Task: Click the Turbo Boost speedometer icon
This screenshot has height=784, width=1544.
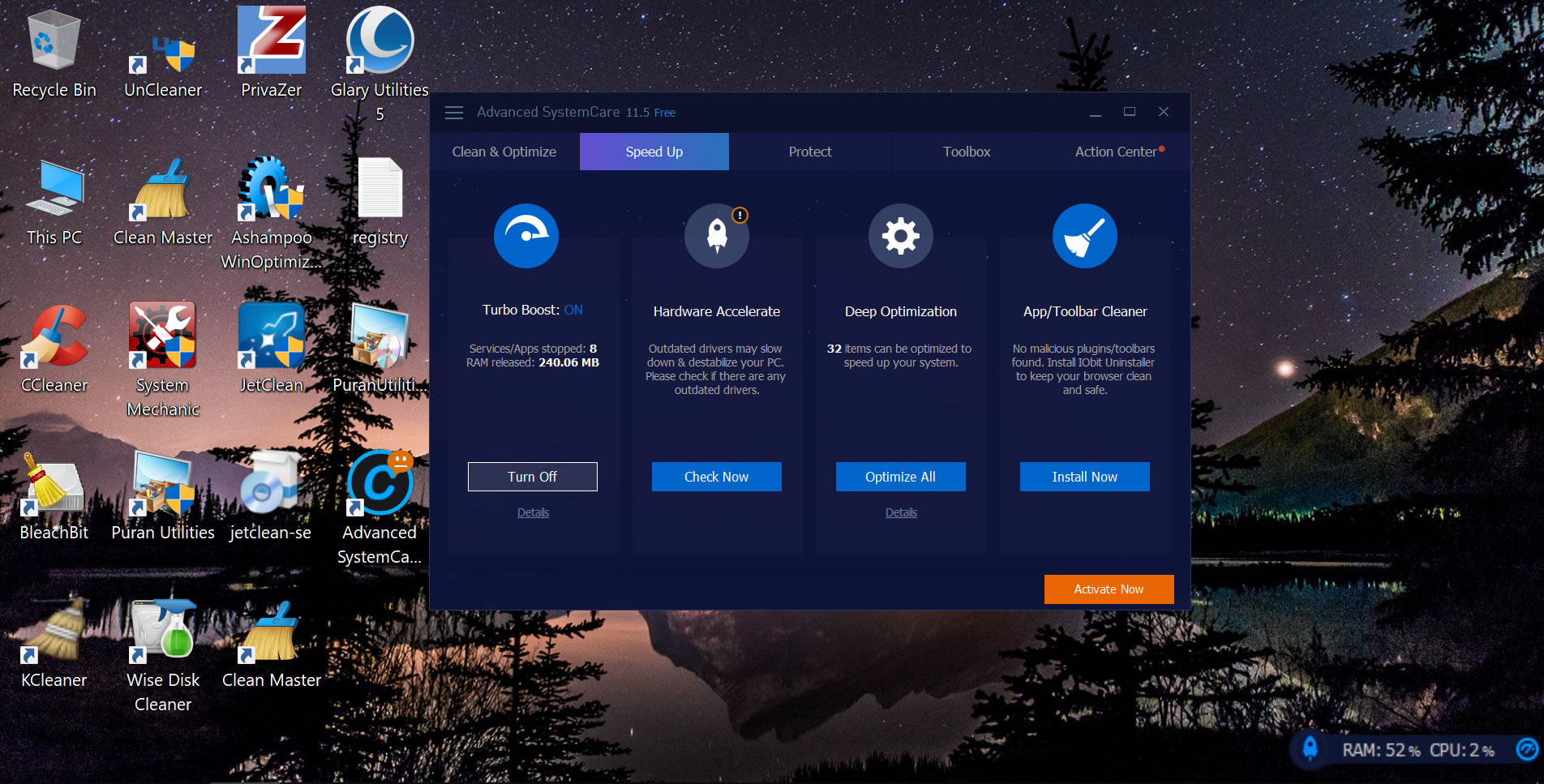Action: (526, 236)
